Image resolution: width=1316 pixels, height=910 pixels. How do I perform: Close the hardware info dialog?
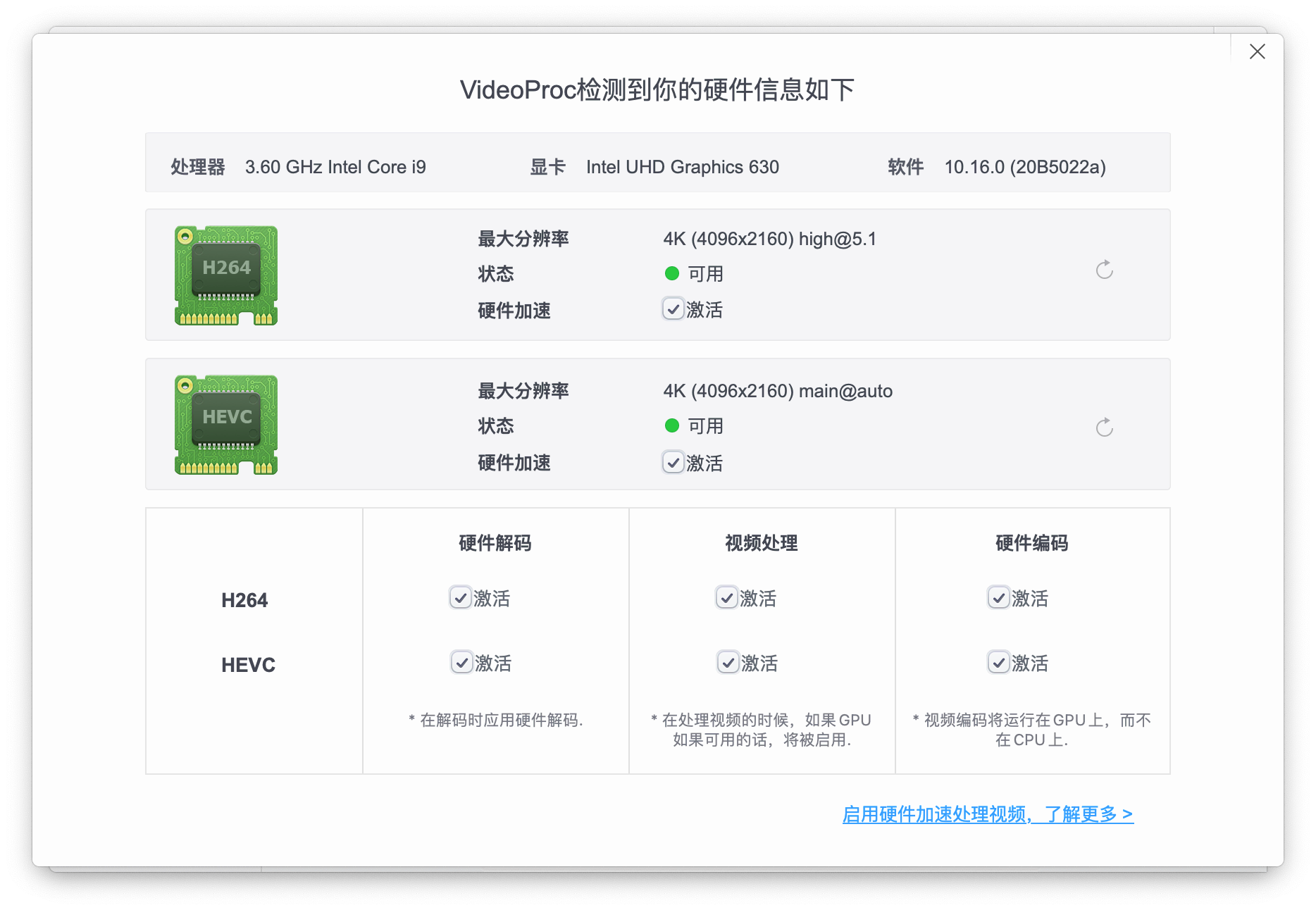point(1257,51)
